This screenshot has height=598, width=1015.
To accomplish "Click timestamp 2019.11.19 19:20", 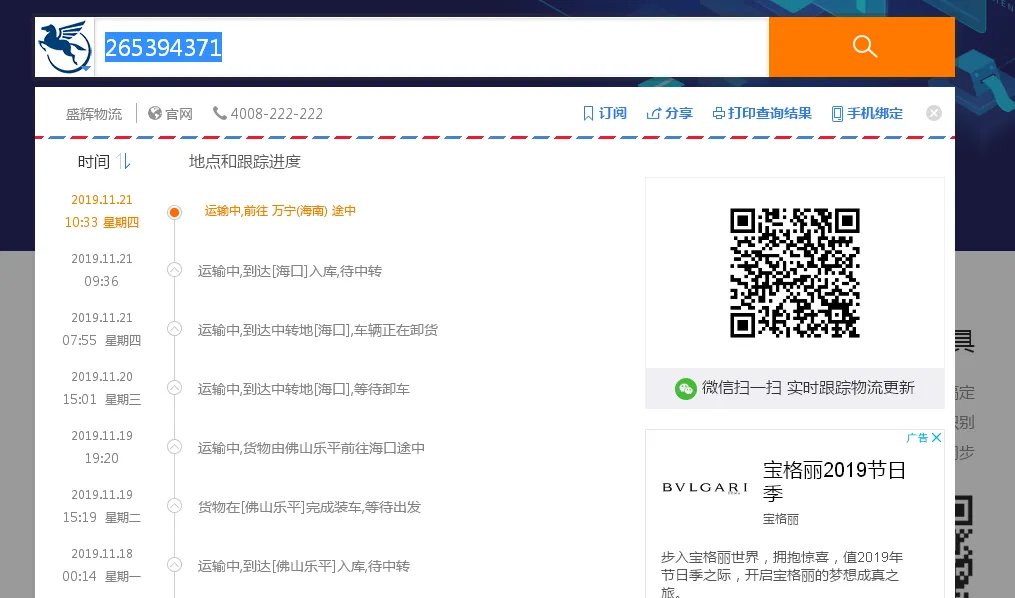I will click(x=102, y=447).
